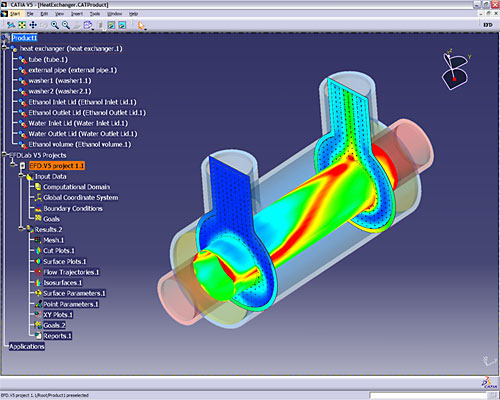Screen dimensions: 500x400
Task: Click the Surface Plots.1 icon
Action: [38, 261]
